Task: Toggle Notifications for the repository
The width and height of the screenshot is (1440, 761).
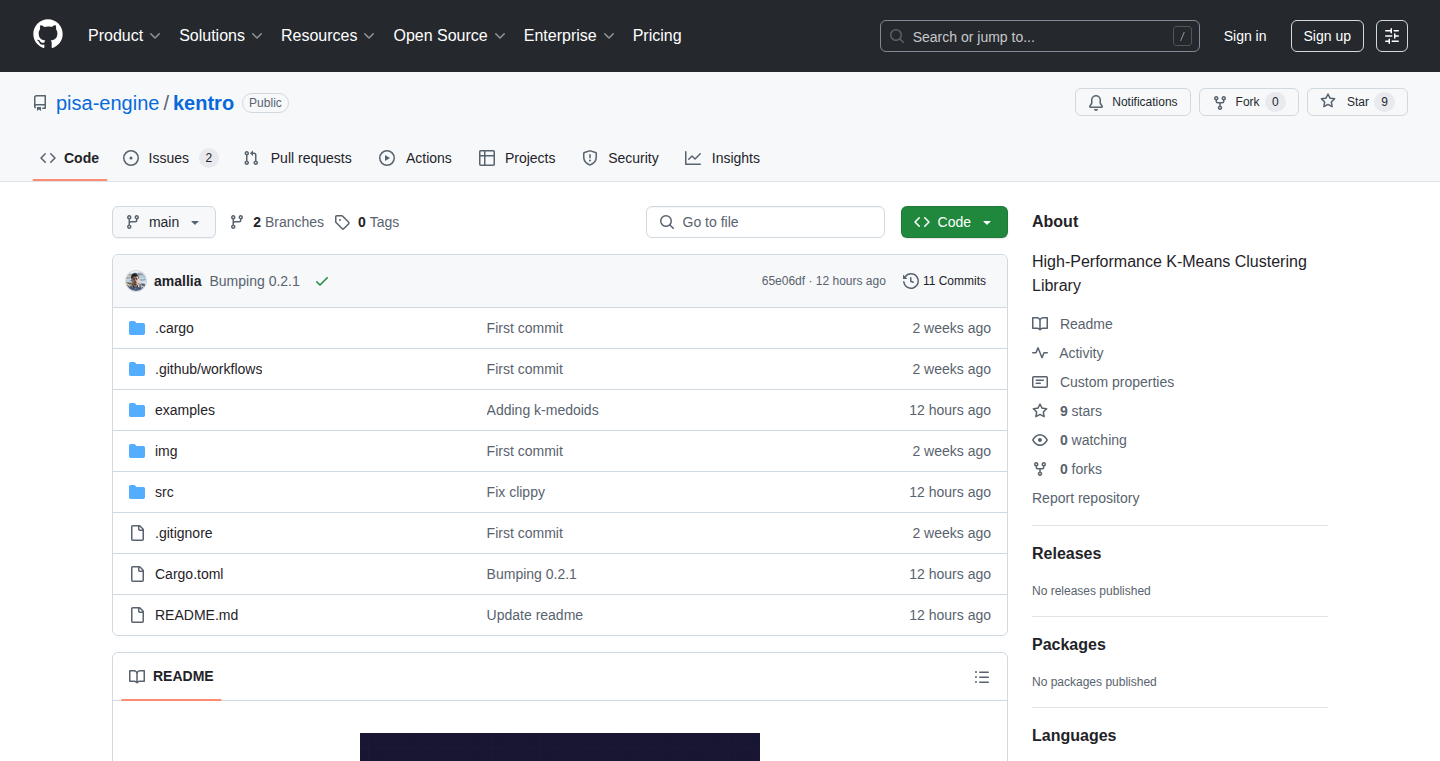Action: [x=1133, y=102]
